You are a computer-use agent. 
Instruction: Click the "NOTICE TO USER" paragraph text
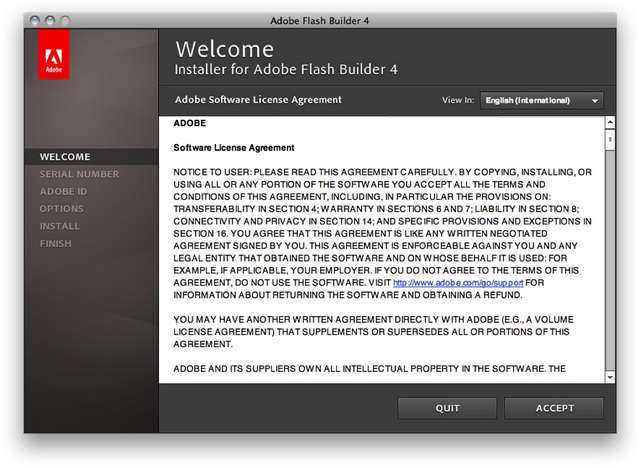(382, 233)
